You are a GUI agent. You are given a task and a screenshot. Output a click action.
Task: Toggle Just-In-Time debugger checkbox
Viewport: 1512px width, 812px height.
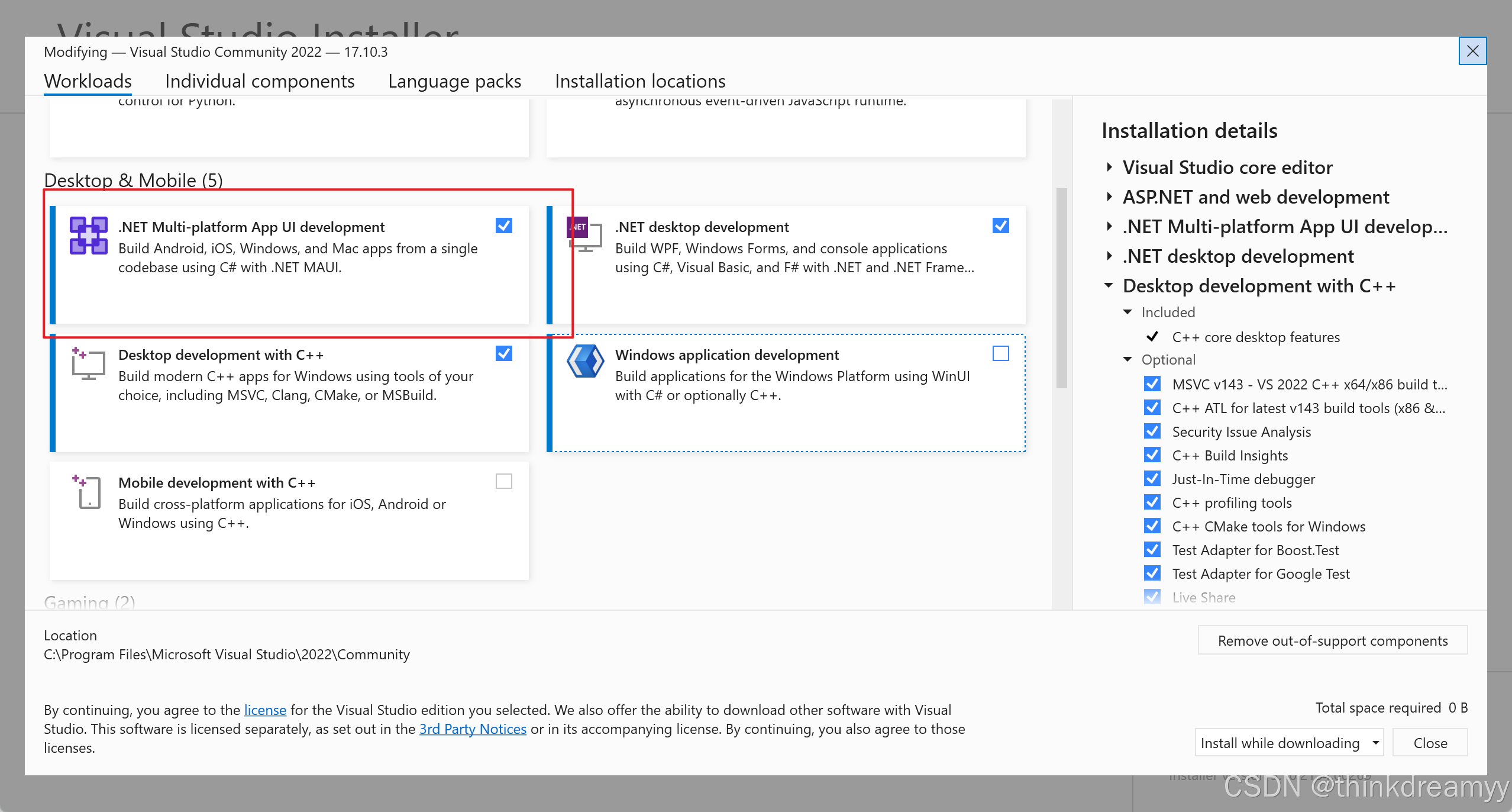1152,479
